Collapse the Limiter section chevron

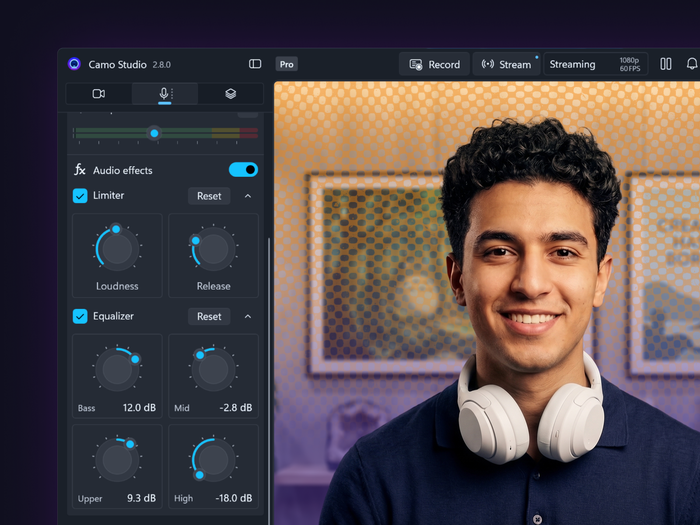pyautogui.click(x=248, y=196)
